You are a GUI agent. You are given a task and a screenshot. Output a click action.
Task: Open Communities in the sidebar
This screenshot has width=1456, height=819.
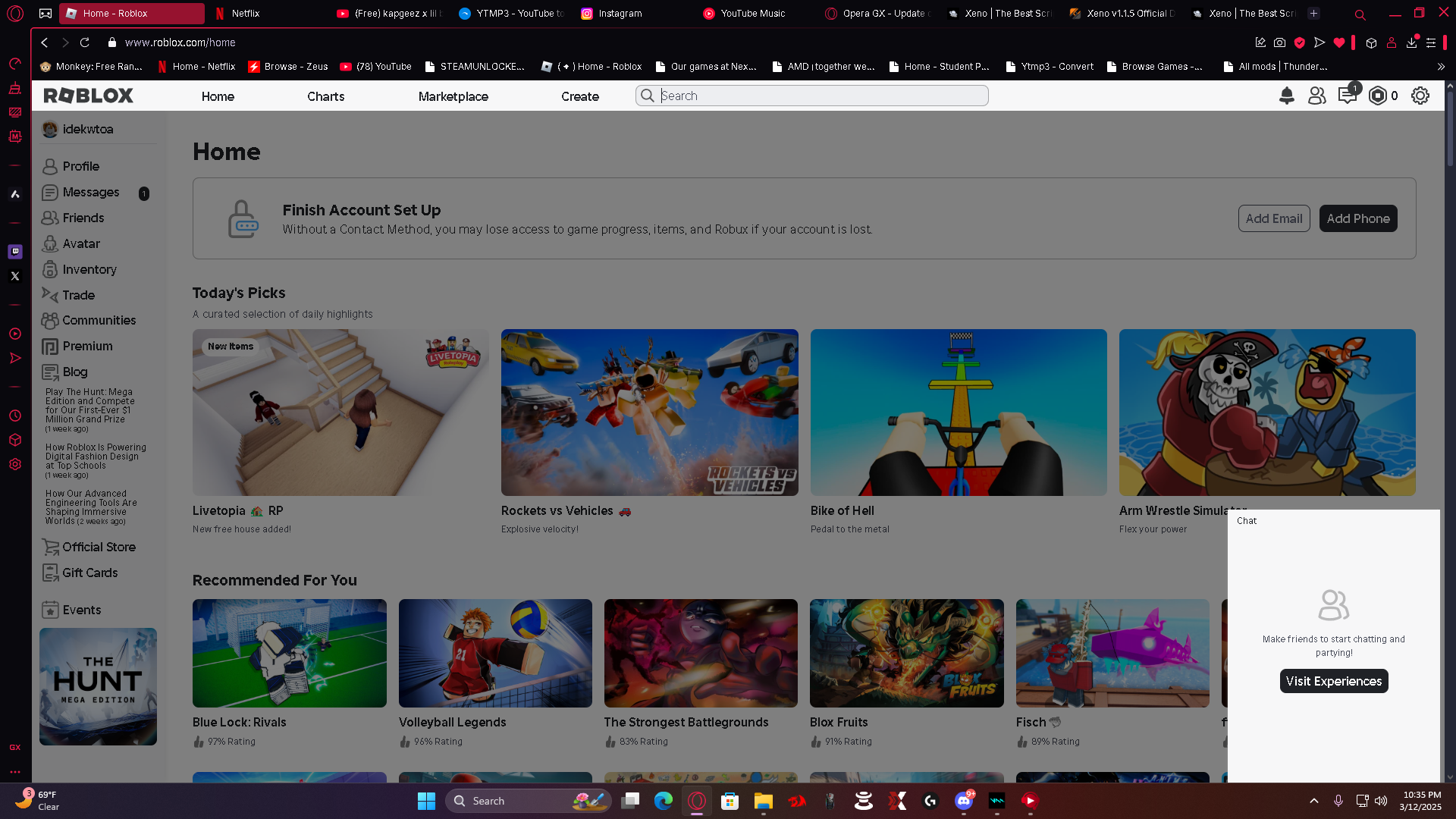click(x=97, y=320)
